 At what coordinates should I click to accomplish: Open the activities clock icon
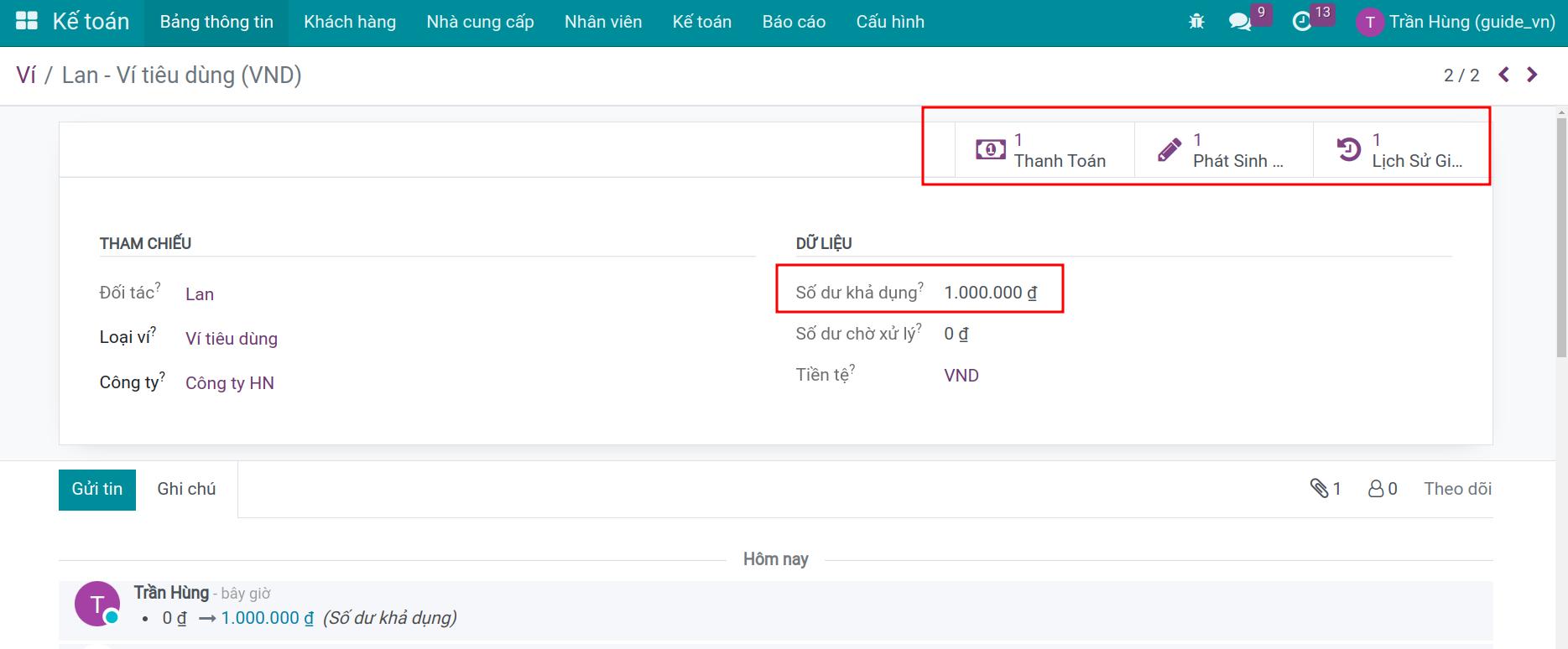click(x=1302, y=22)
